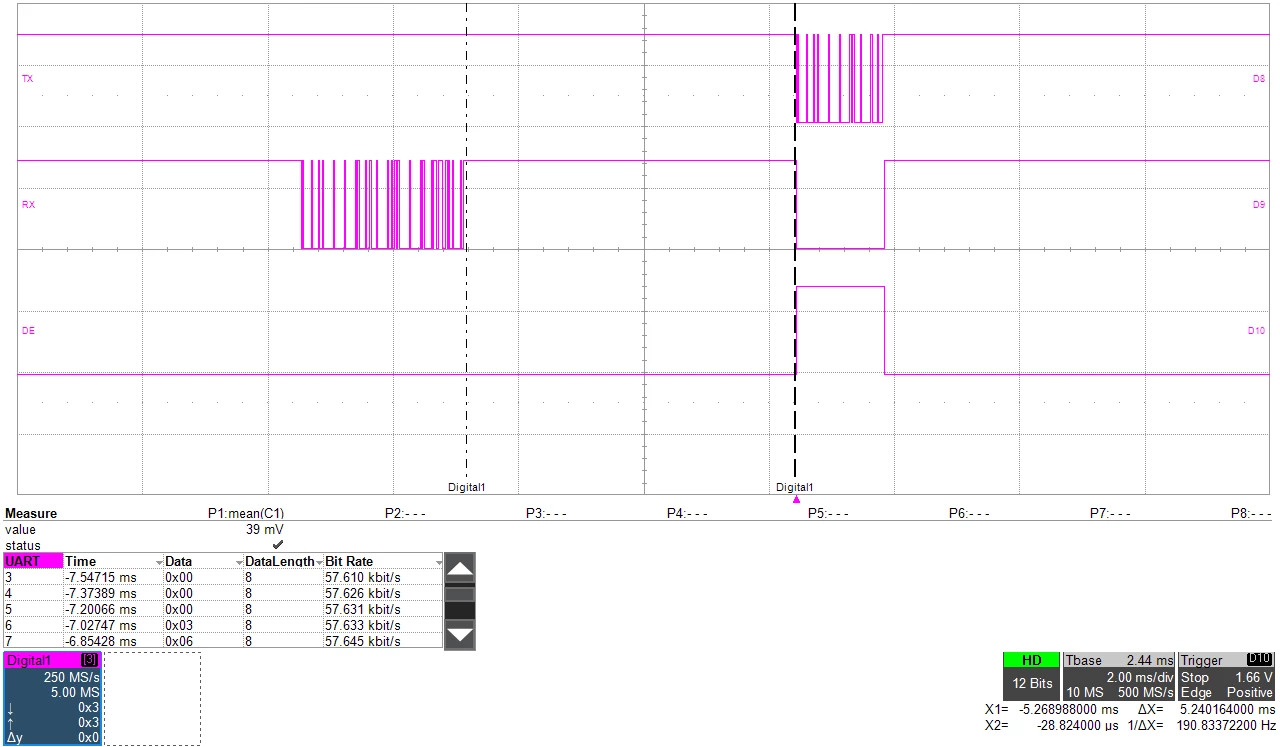The height and width of the screenshot is (747, 1280).
Task: Select the magenta trigger position marker
Action: coord(796,499)
